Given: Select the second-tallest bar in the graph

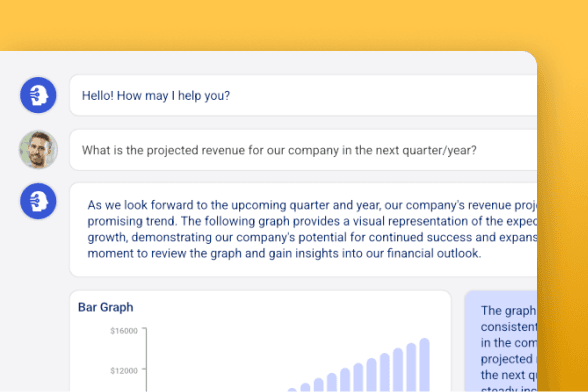Looking at the screenshot, I should pyautogui.click(x=411, y=368).
